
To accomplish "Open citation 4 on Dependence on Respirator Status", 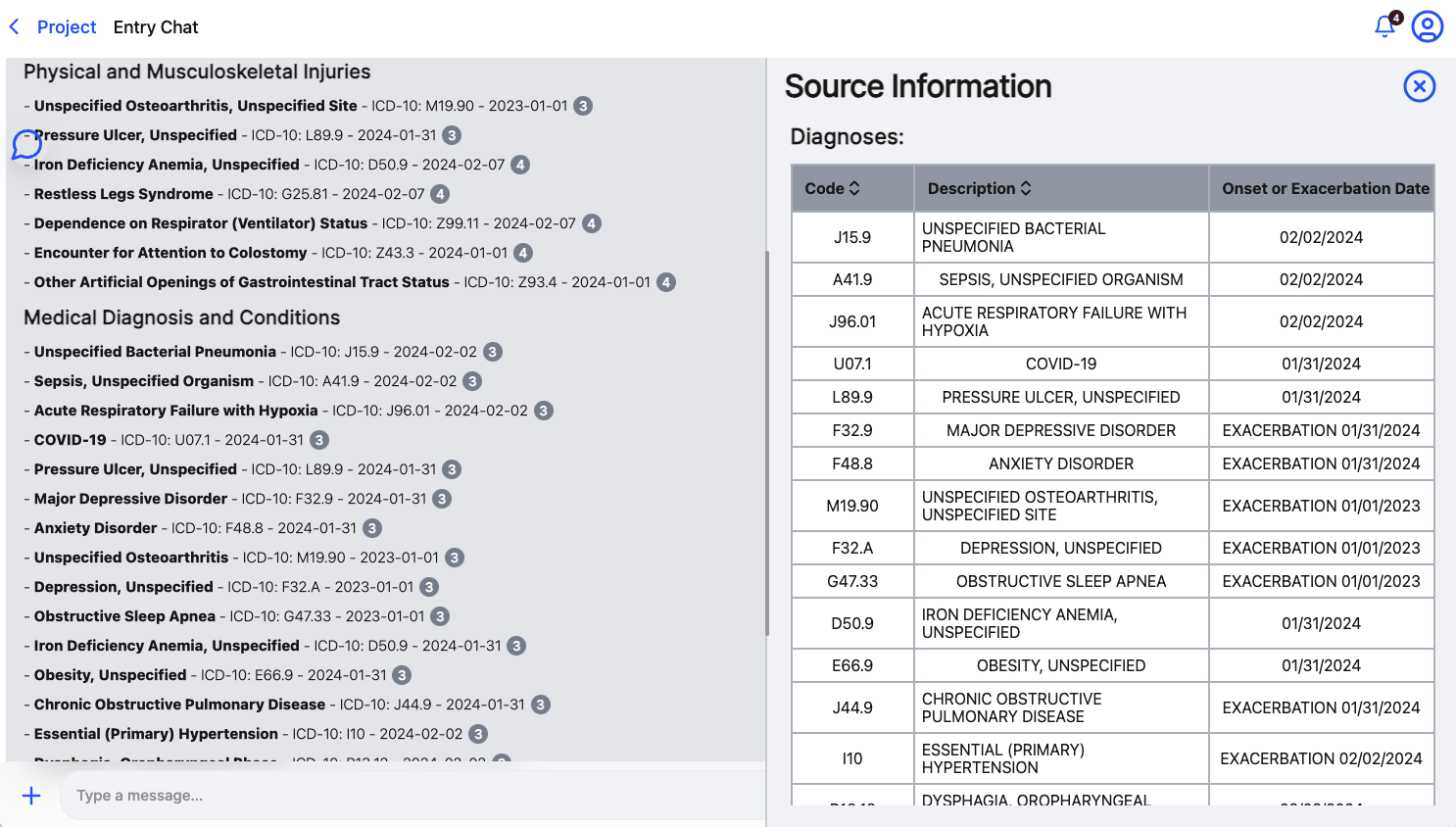I will pos(590,222).
